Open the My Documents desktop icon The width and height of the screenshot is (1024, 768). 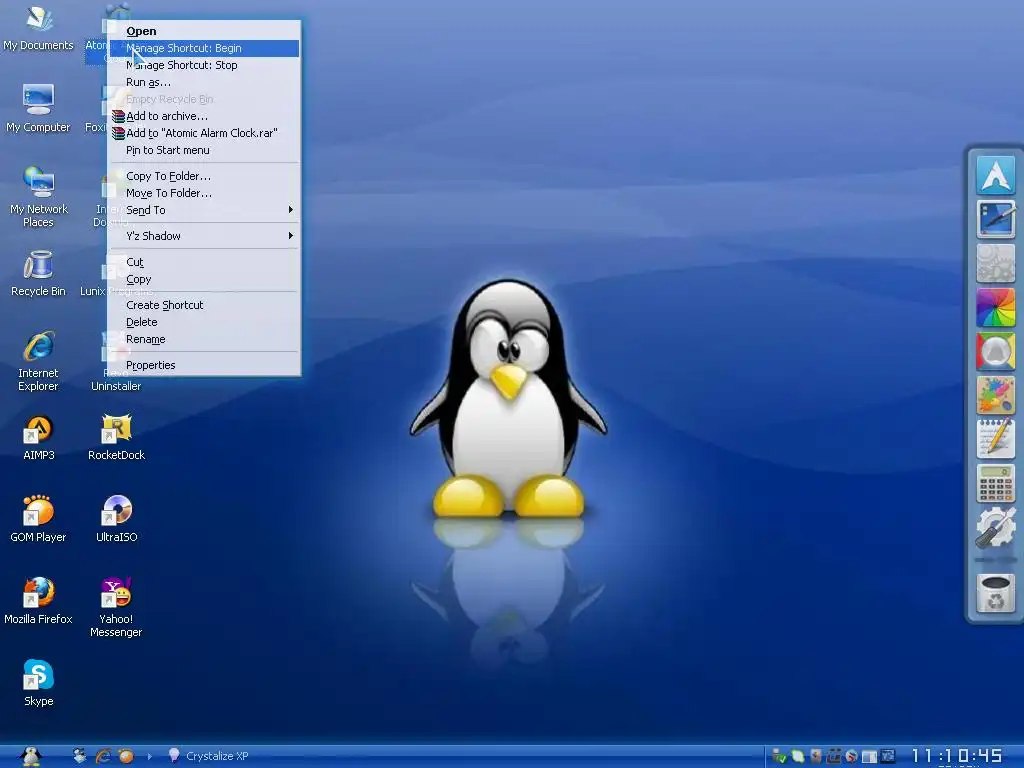click(x=38, y=29)
